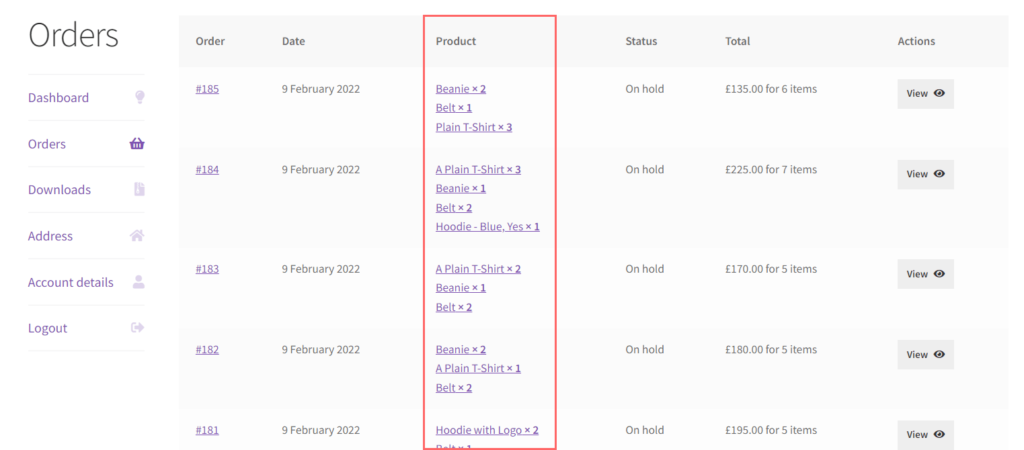This screenshot has height=450, width=1024.
Task: Open Plain T-Shirt × 3 product link
Action: pyautogui.click(x=474, y=127)
